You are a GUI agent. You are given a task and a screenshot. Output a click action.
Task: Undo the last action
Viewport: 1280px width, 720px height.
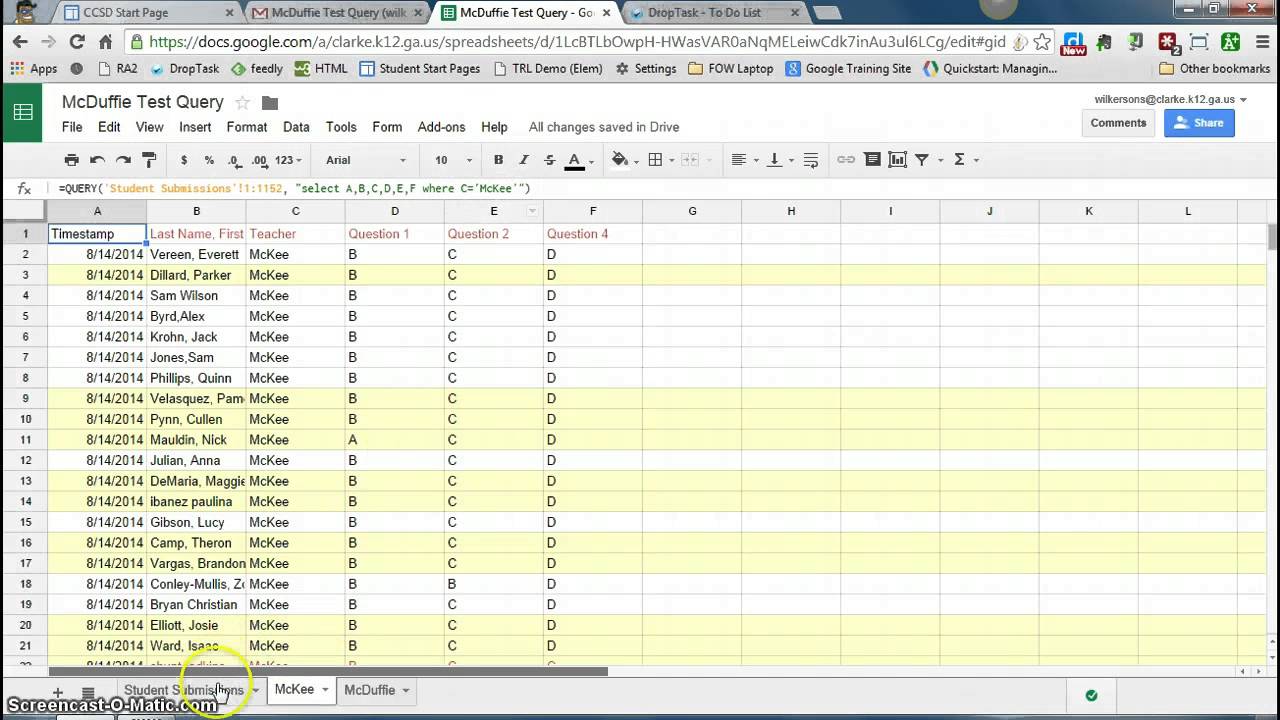click(97, 160)
